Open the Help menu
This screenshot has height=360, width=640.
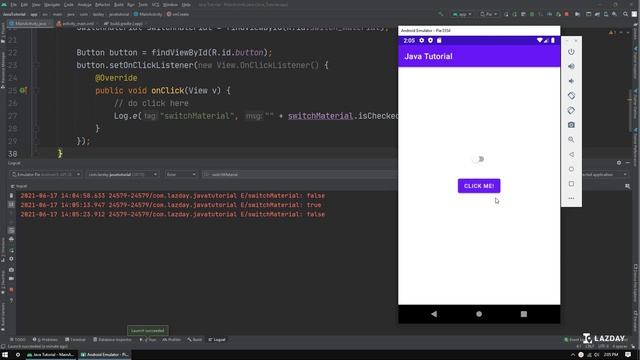pyautogui.click(x=186, y=5)
